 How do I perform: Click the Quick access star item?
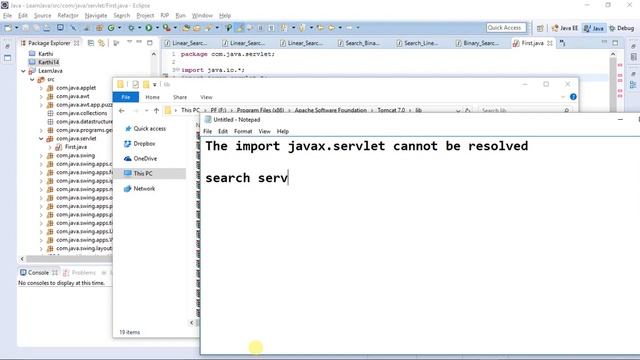tap(145, 129)
